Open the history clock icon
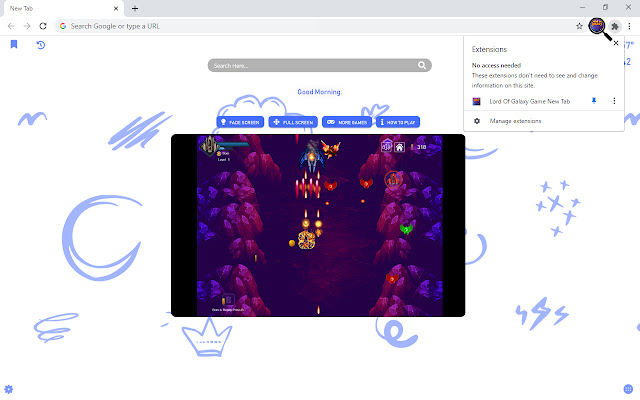Screen dimensions: 640x400 (40, 44)
